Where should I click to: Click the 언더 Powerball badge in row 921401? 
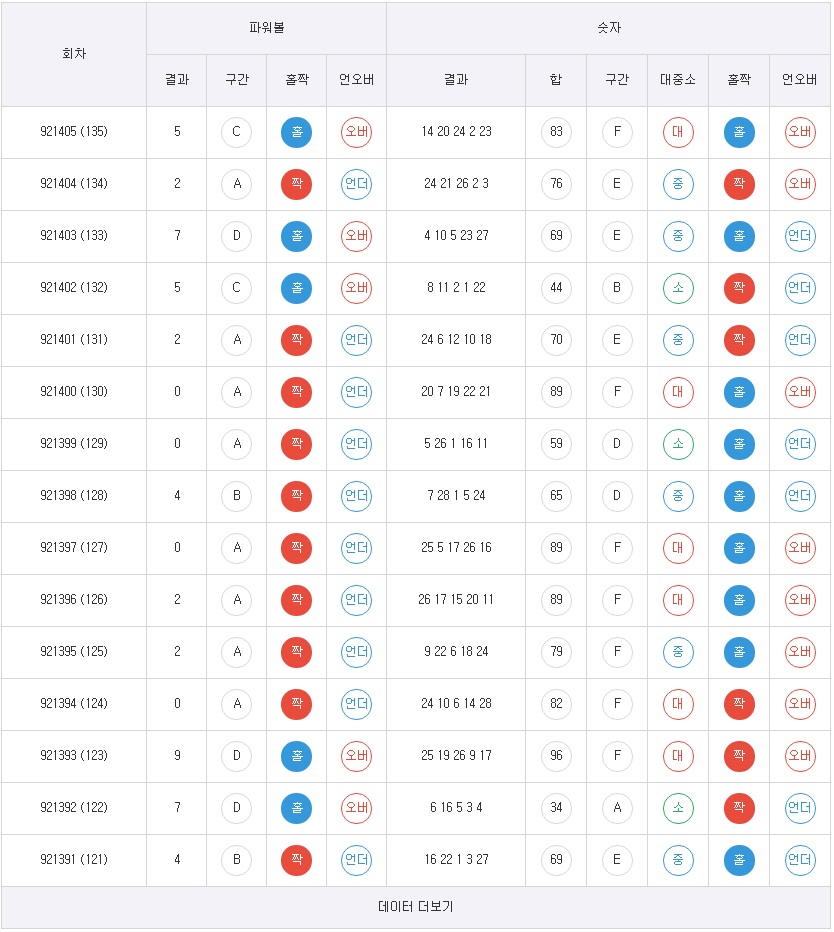357,340
